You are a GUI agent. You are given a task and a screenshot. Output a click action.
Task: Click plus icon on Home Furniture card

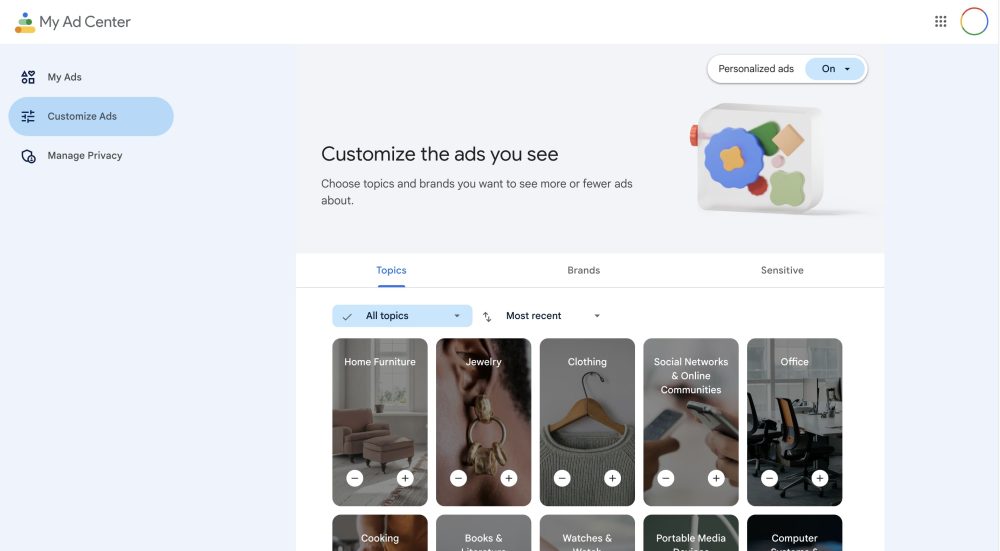[x=405, y=478]
